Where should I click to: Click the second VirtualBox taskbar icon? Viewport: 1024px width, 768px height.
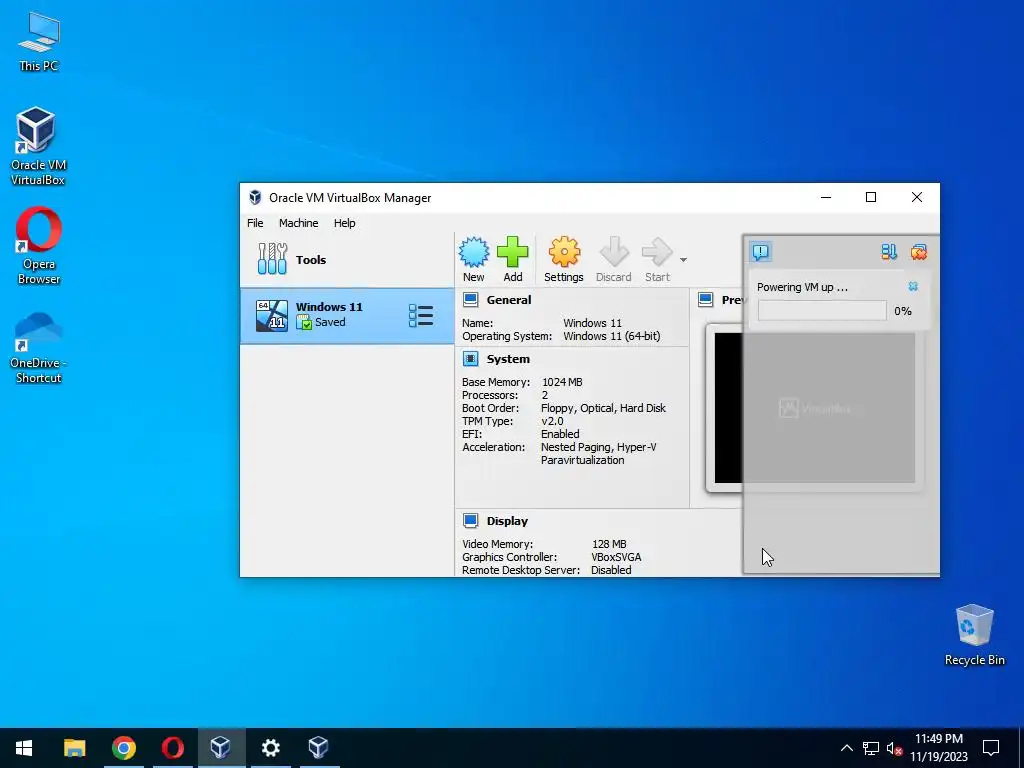[319, 748]
